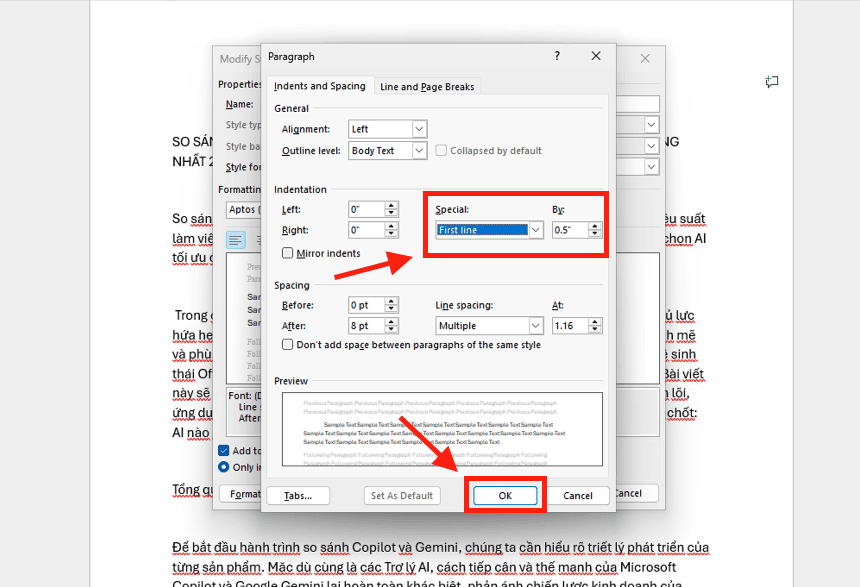This screenshot has width=860, height=587.
Task: Enable the Mirror indents checkbox
Action: click(x=288, y=253)
